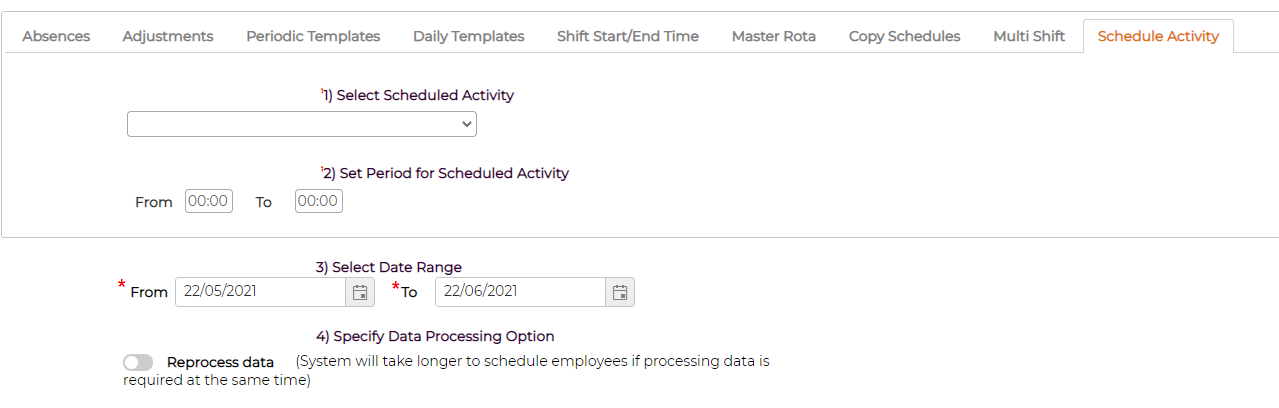Viewport: 1279px width, 408px height.
Task: Open the From date calendar picker icon
Action: (x=360, y=292)
